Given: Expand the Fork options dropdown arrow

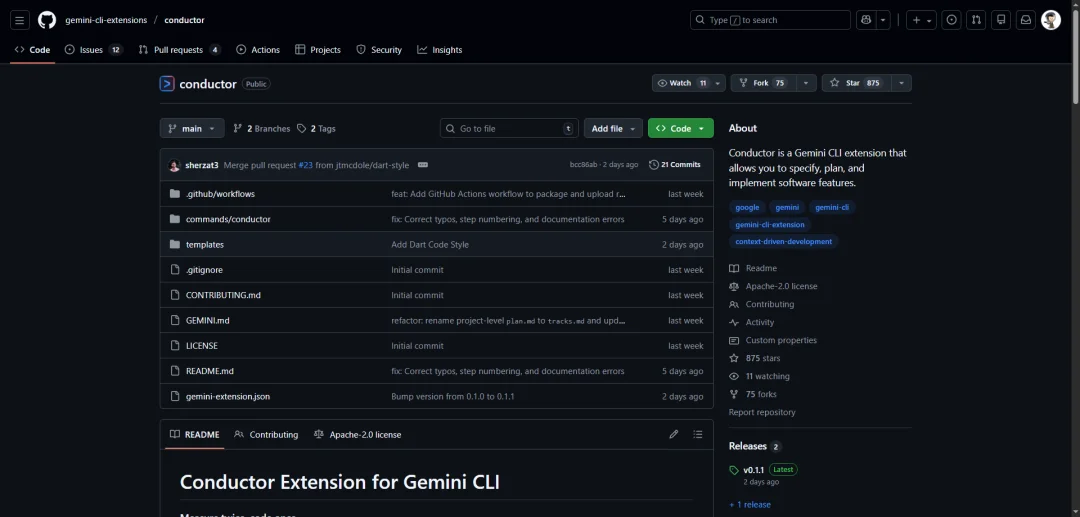Looking at the screenshot, I should click(807, 83).
